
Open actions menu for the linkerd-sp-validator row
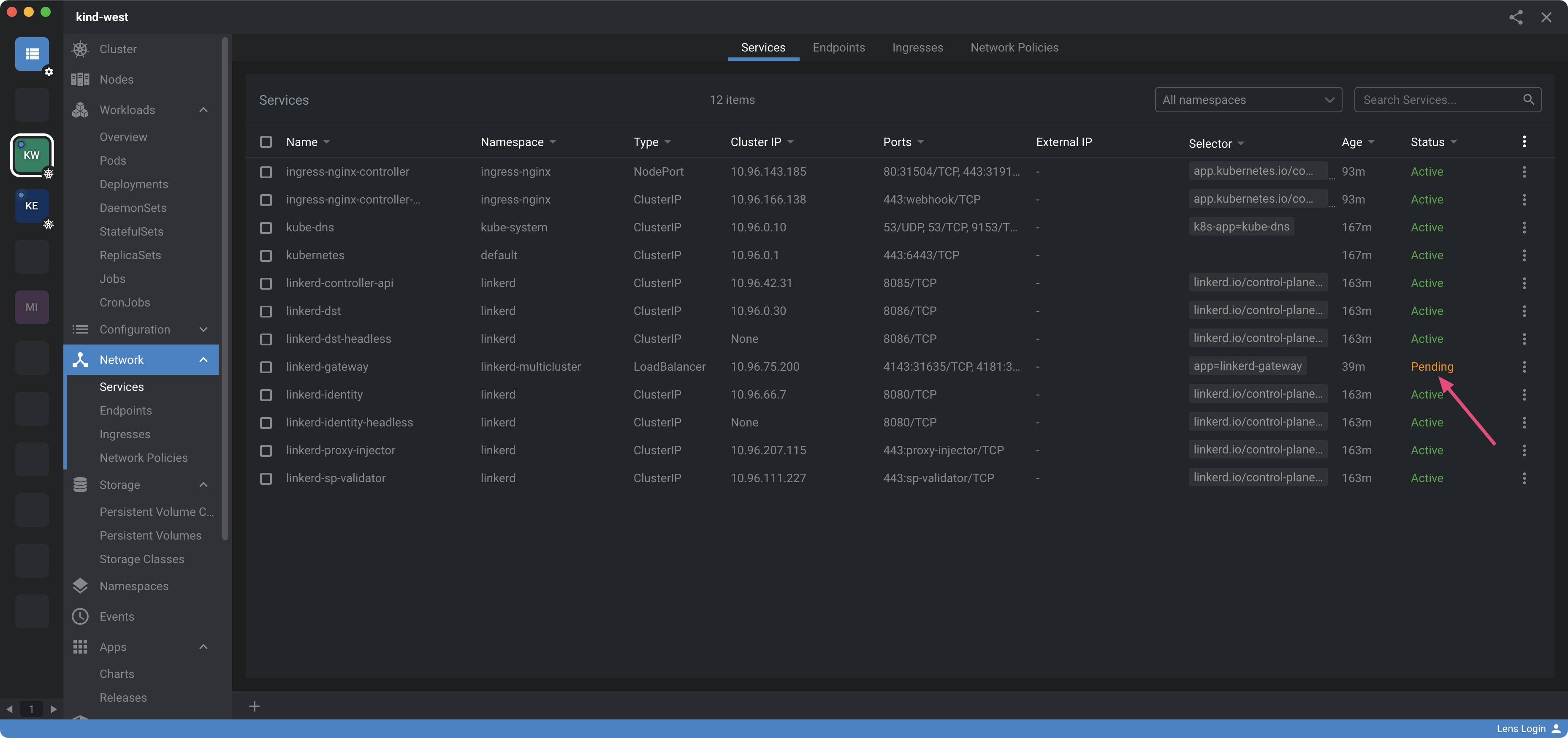1524,478
